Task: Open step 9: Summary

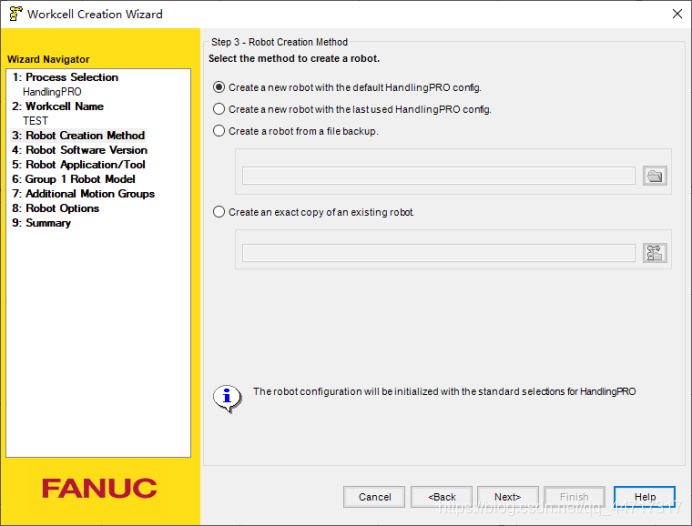Action: tap(41, 223)
